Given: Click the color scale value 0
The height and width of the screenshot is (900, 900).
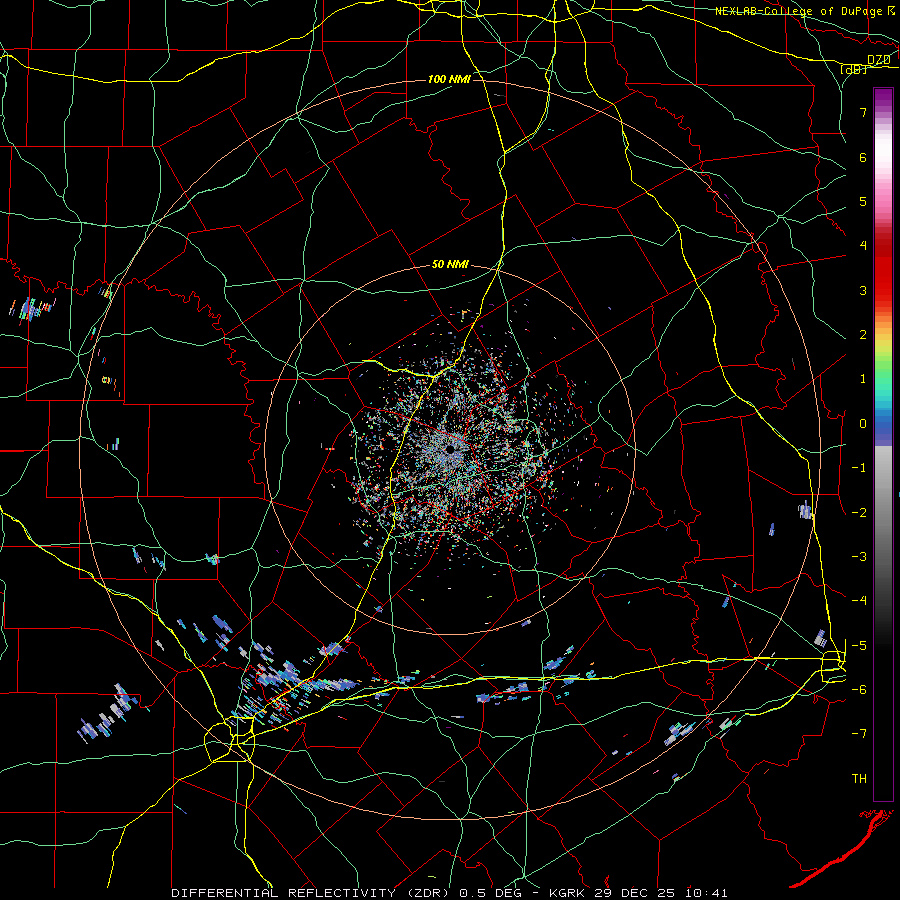Looking at the screenshot, I should pyautogui.click(x=863, y=424).
